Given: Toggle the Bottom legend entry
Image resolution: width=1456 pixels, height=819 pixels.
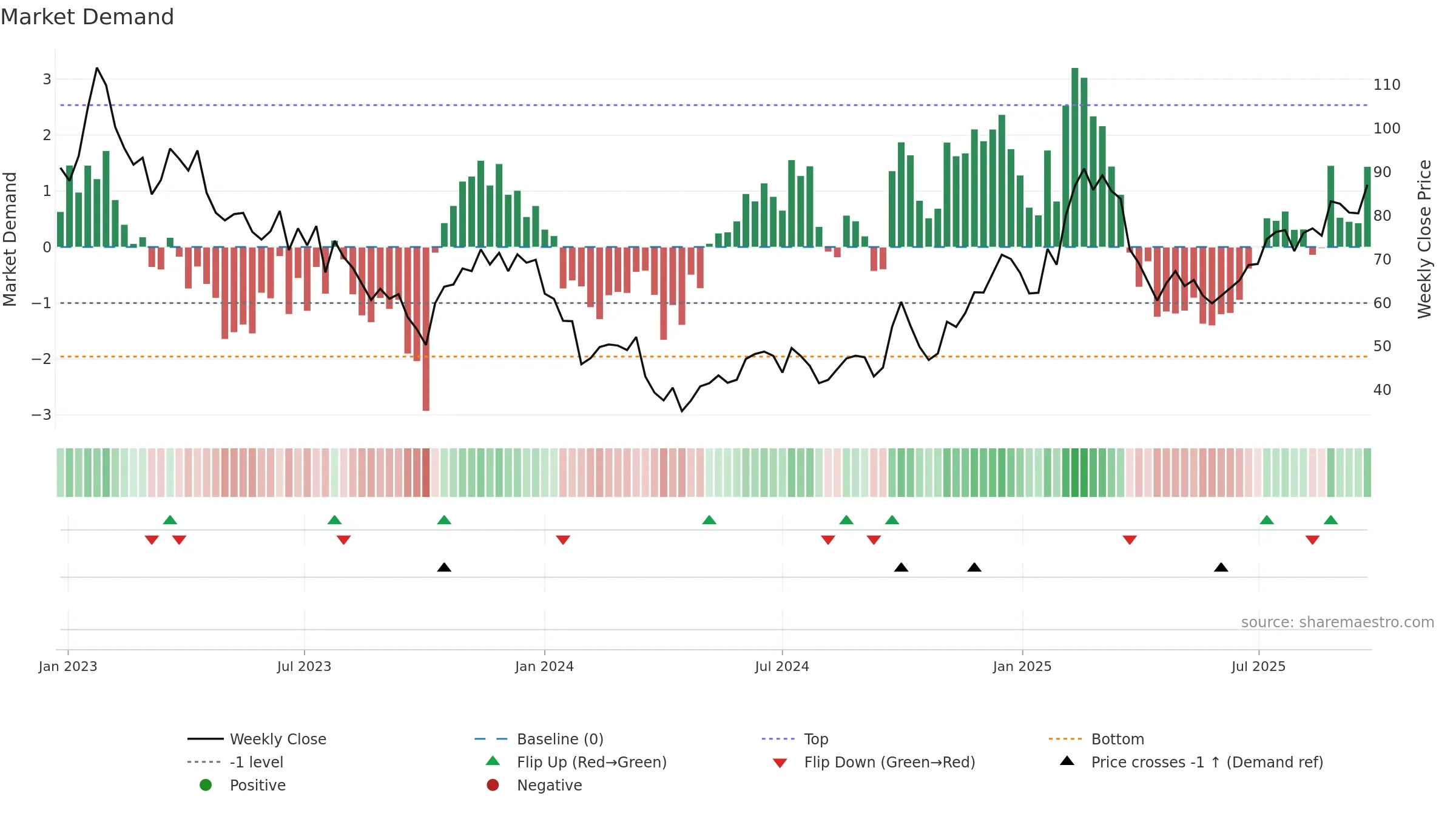Looking at the screenshot, I should (x=1096, y=739).
